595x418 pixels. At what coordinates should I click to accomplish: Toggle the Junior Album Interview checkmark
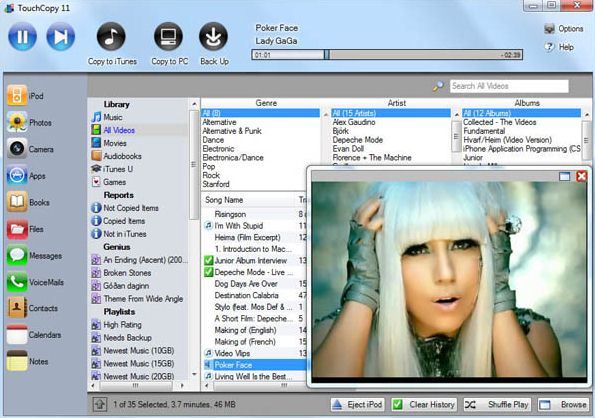(x=208, y=261)
